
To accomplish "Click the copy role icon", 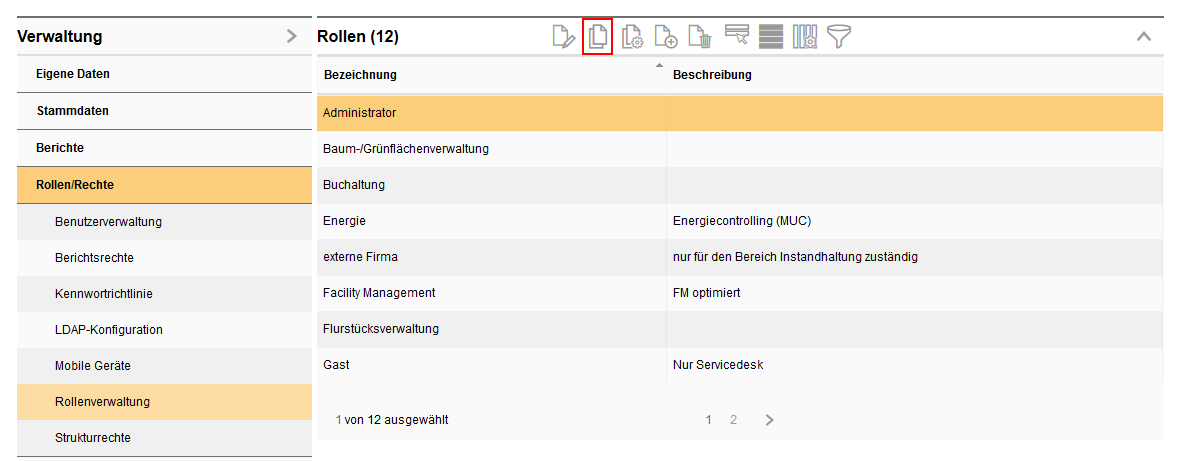I will (597, 37).
